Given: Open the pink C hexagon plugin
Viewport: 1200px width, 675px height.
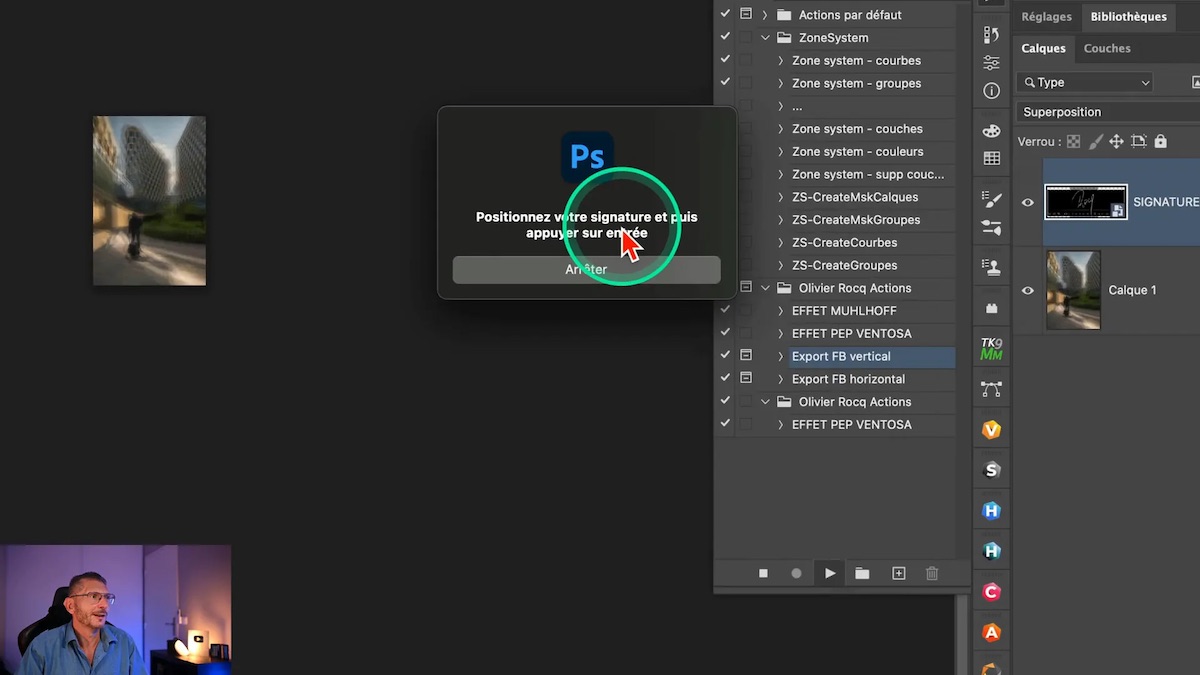Looking at the screenshot, I should [x=991, y=592].
